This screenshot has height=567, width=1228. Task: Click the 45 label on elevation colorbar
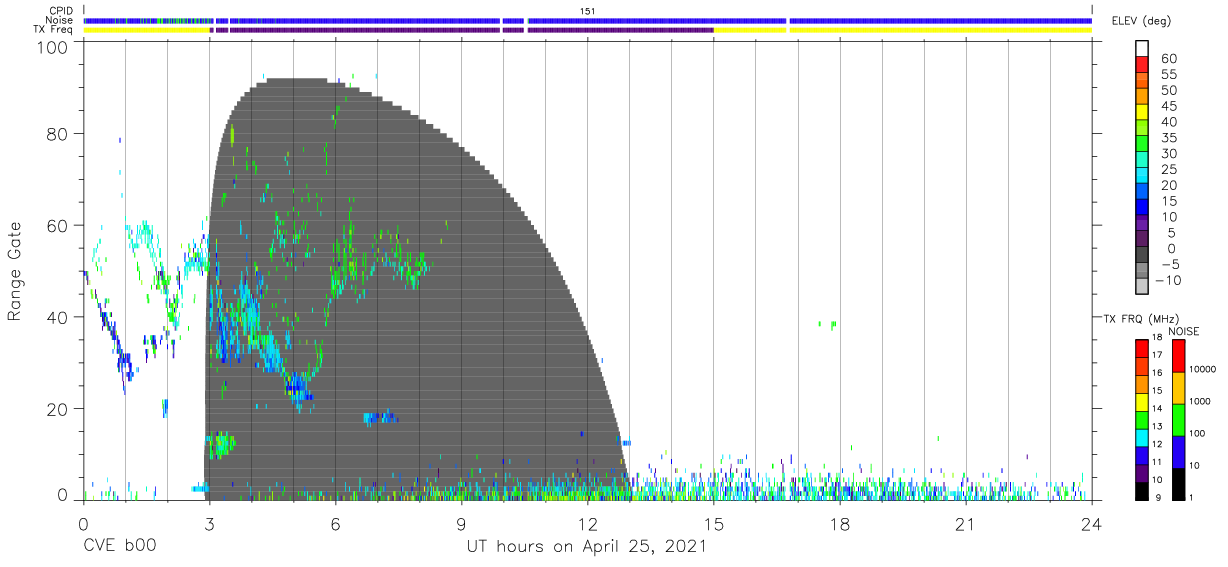(1167, 107)
